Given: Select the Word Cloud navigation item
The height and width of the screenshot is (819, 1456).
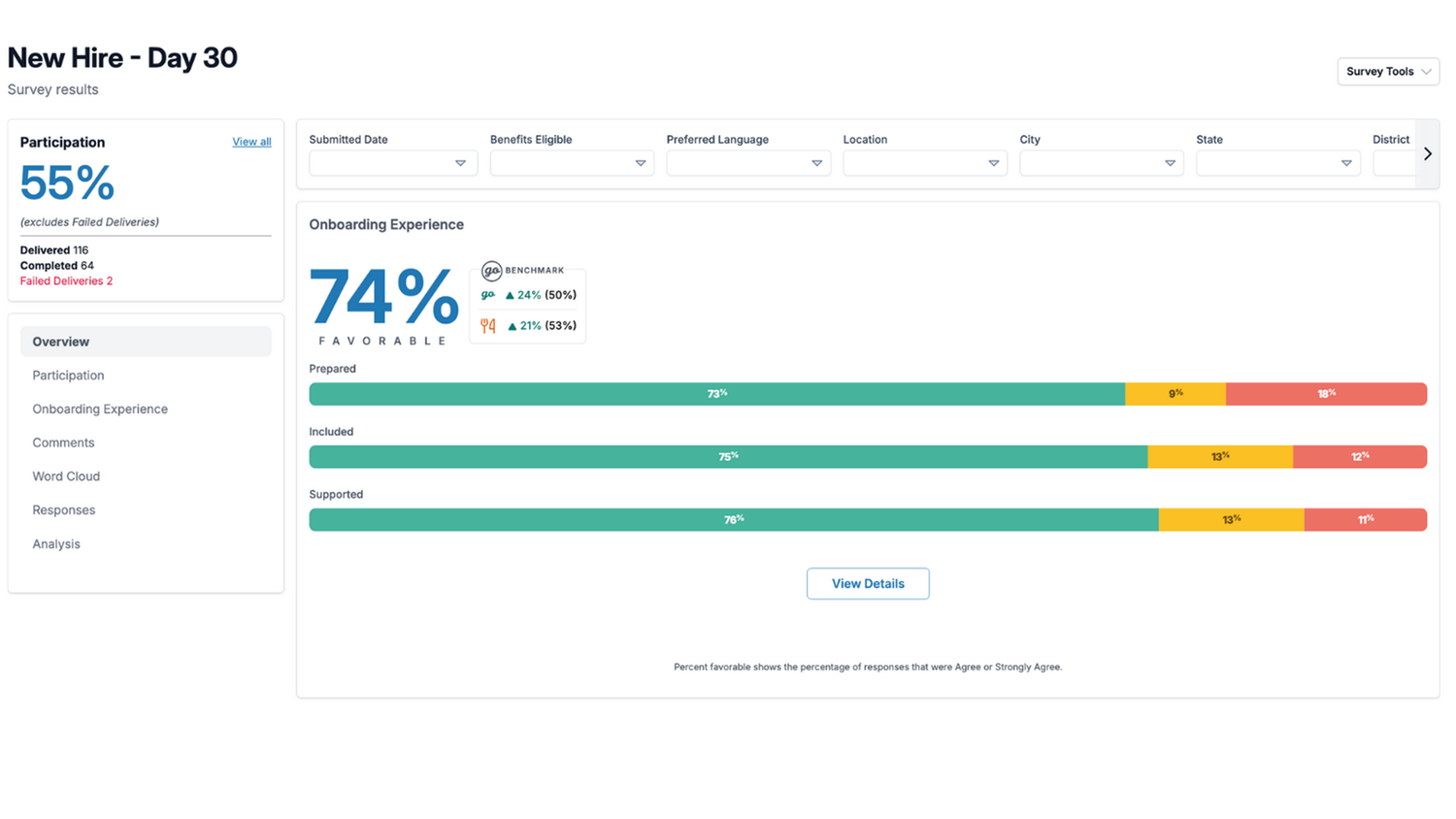Looking at the screenshot, I should click(66, 476).
